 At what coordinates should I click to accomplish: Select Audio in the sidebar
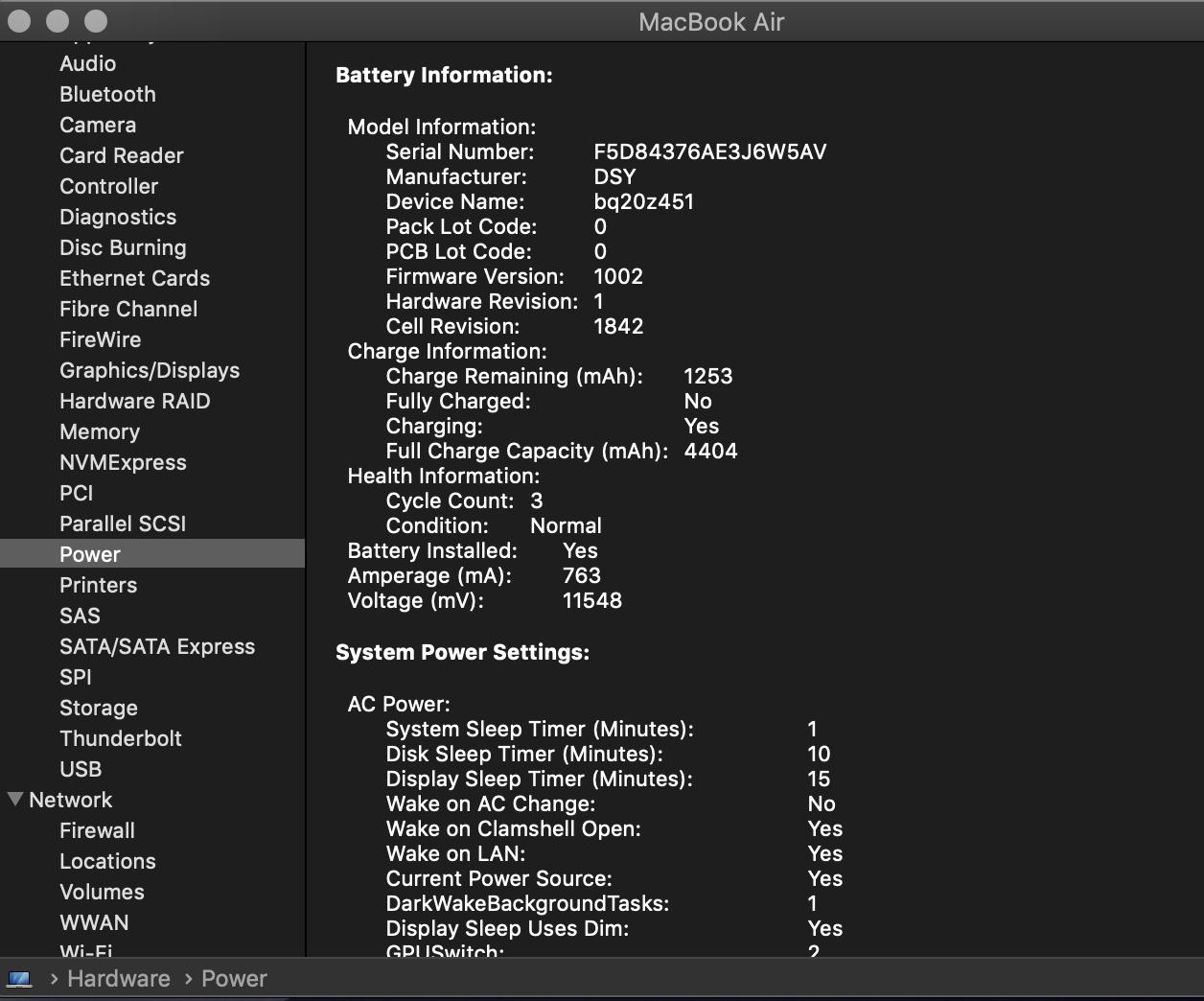coord(88,63)
